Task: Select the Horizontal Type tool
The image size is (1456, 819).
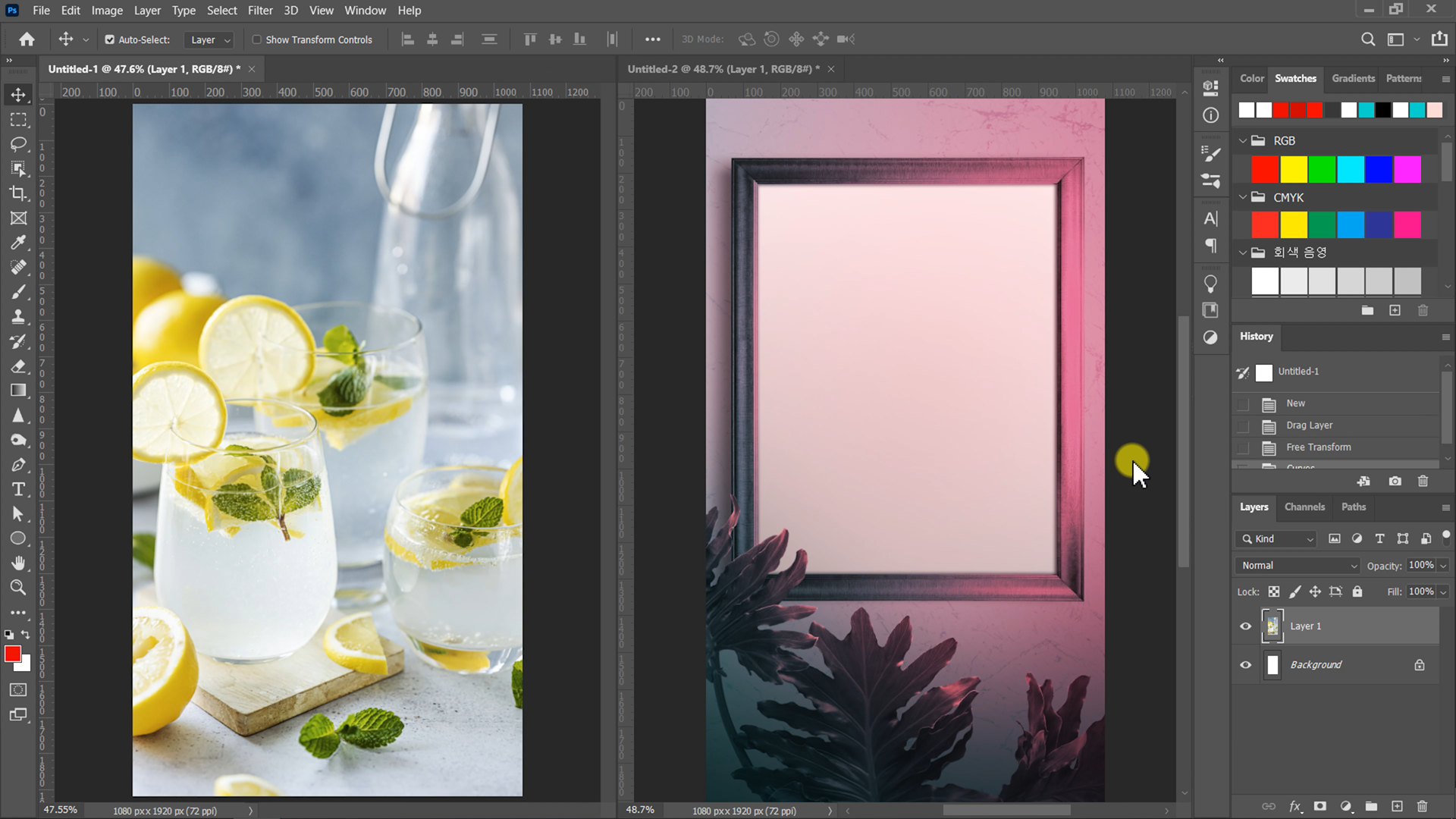Action: pos(18,489)
